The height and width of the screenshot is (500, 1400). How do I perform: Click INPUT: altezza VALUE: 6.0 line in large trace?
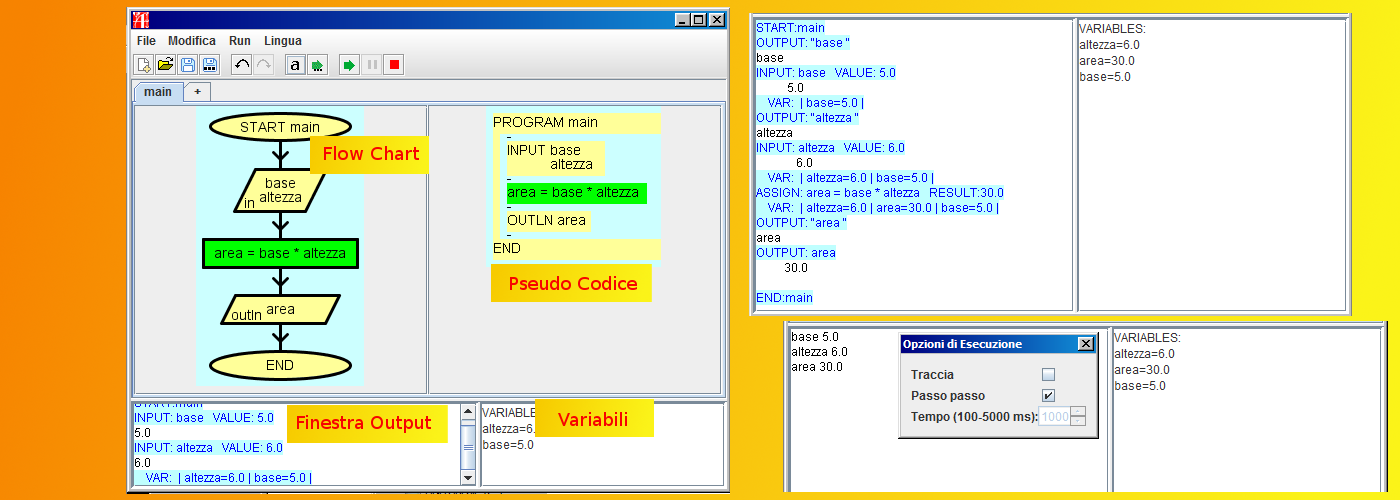point(830,148)
